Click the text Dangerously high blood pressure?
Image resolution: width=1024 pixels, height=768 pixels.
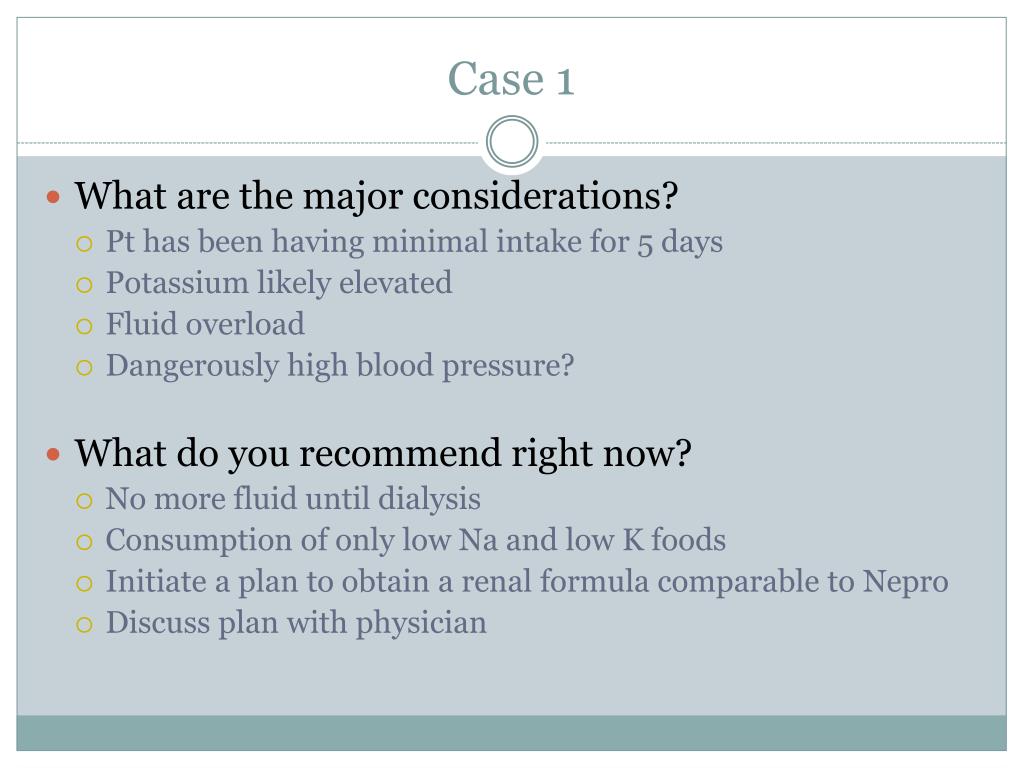point(340,366)
